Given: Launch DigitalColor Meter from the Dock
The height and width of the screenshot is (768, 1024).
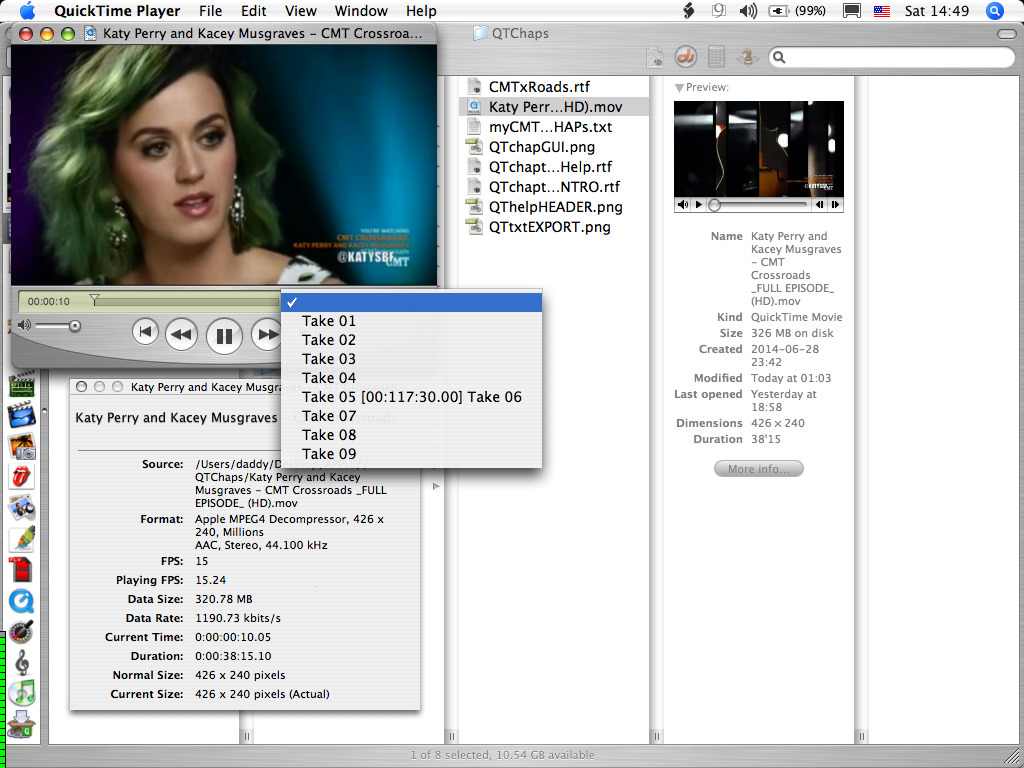Looking at the screenshot, I should (x=22, y=632).
